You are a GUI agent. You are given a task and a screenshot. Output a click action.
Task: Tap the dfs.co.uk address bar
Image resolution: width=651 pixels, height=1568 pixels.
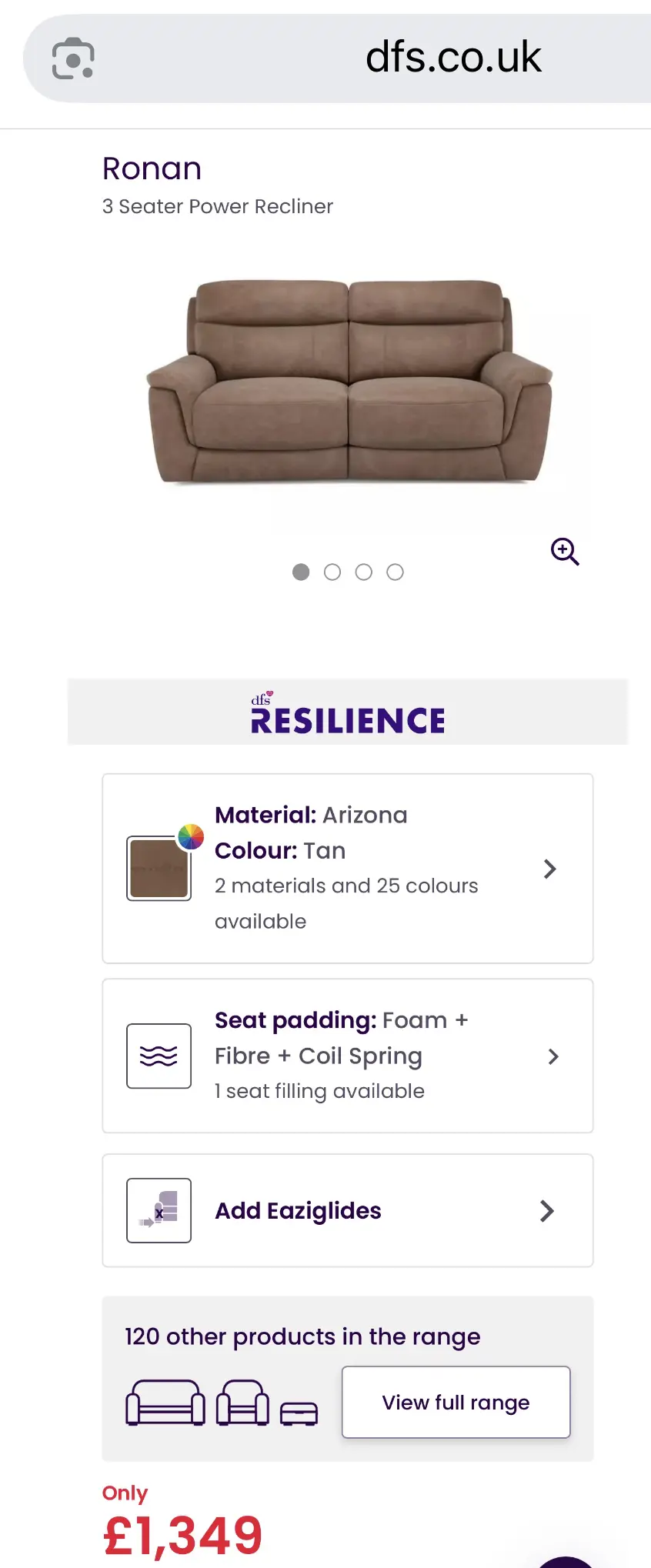pos(337,58)
